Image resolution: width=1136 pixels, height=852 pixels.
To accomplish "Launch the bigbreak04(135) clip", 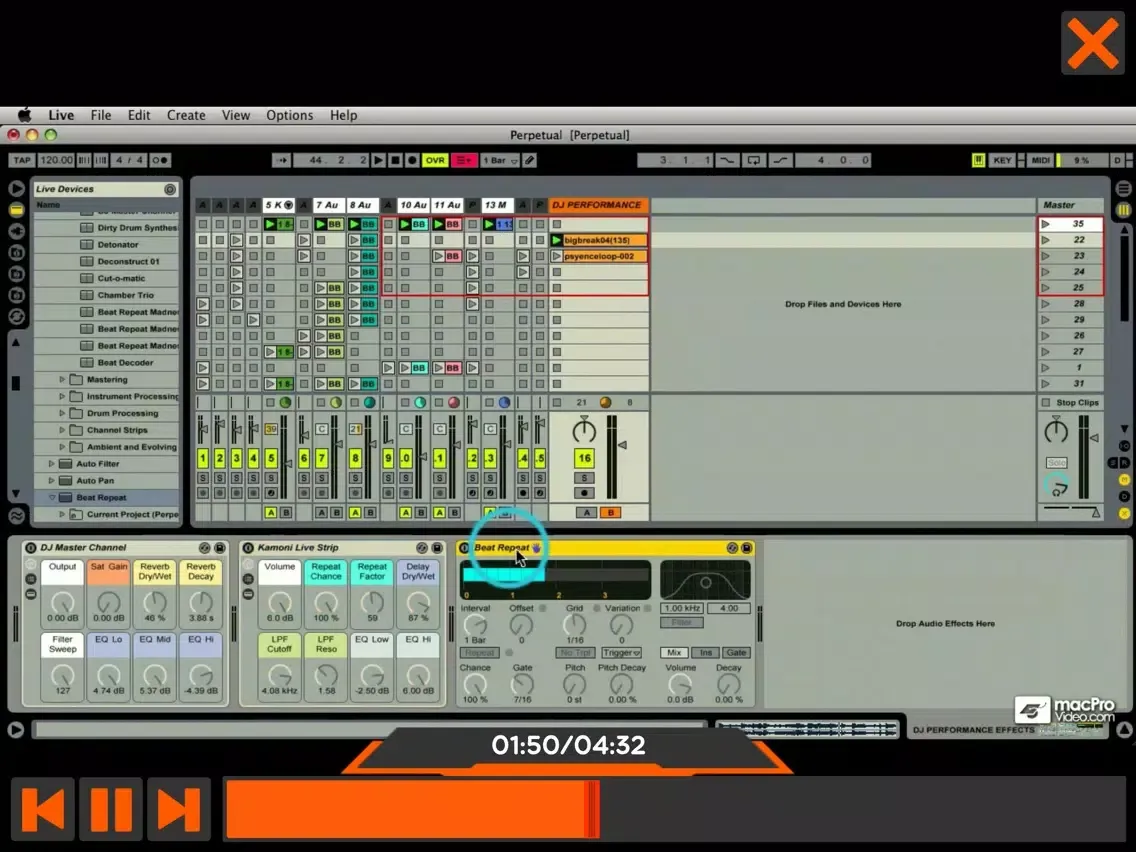I will click(557, 241).
